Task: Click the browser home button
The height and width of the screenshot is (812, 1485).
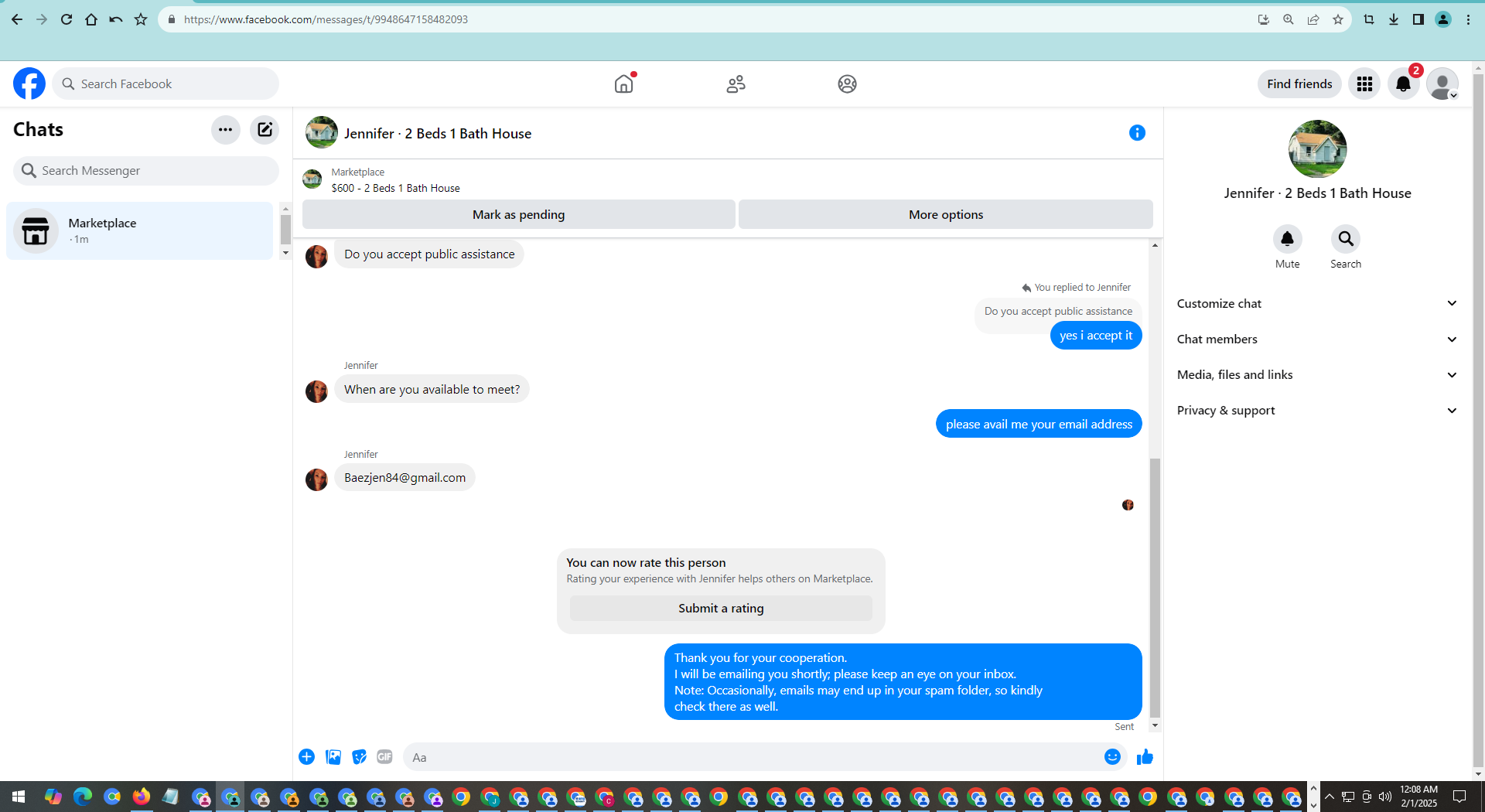Action: (x=91, y=19)
